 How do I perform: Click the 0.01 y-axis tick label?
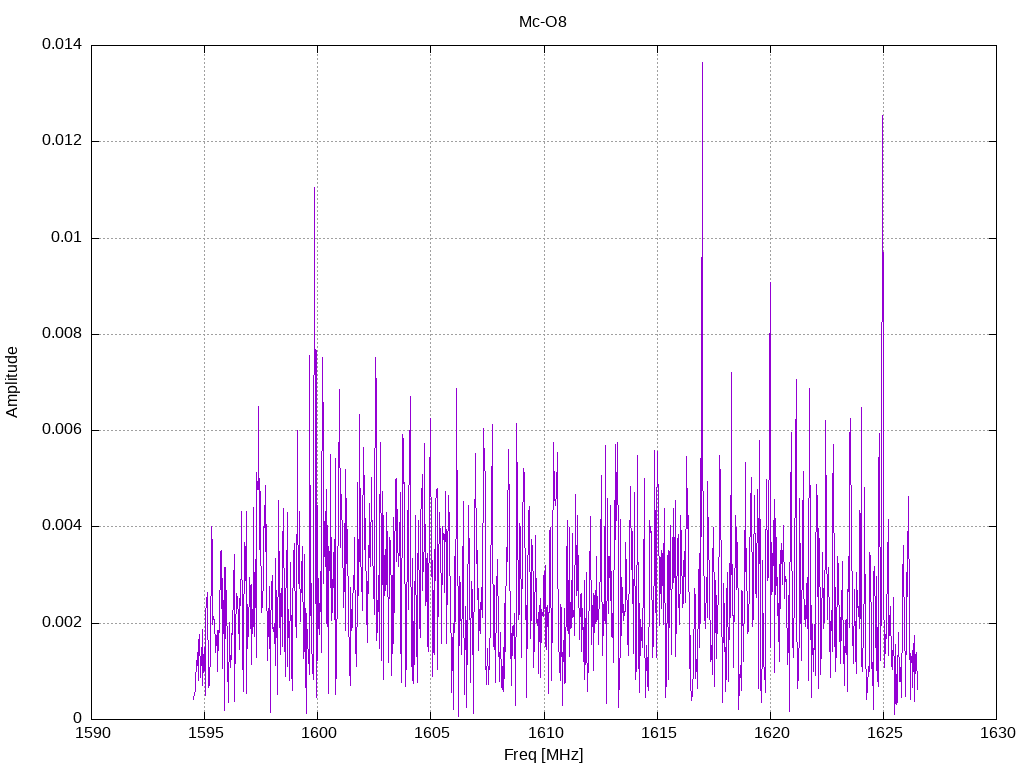67,237
